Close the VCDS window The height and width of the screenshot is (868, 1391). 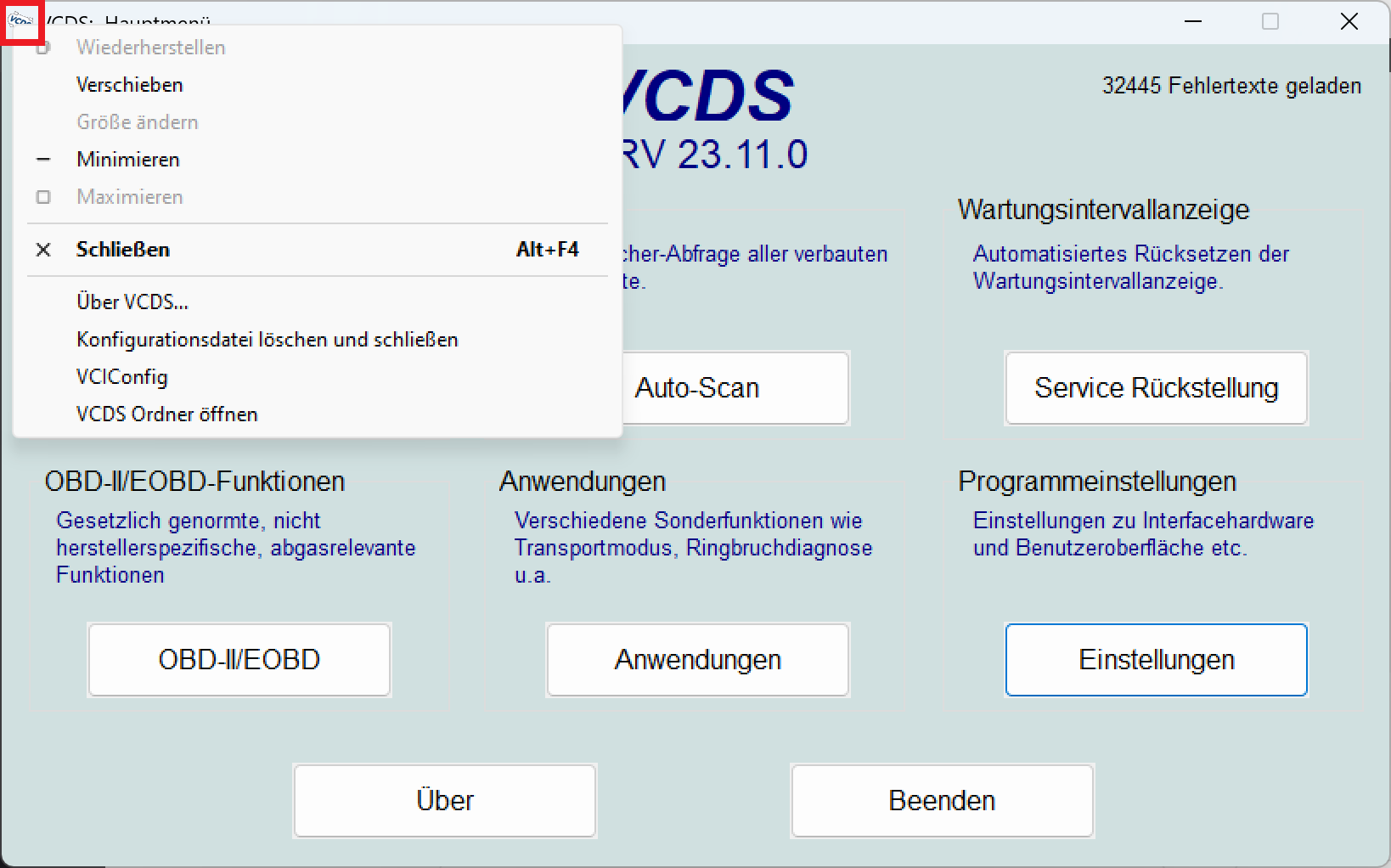[1349, 21]
